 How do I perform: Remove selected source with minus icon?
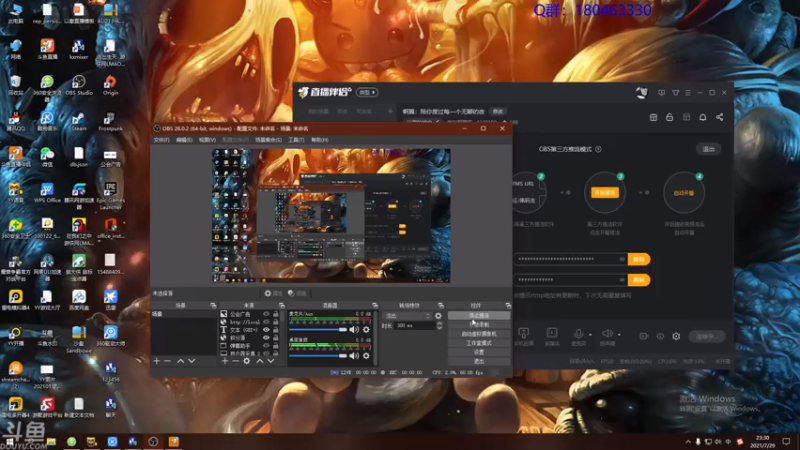235,361
